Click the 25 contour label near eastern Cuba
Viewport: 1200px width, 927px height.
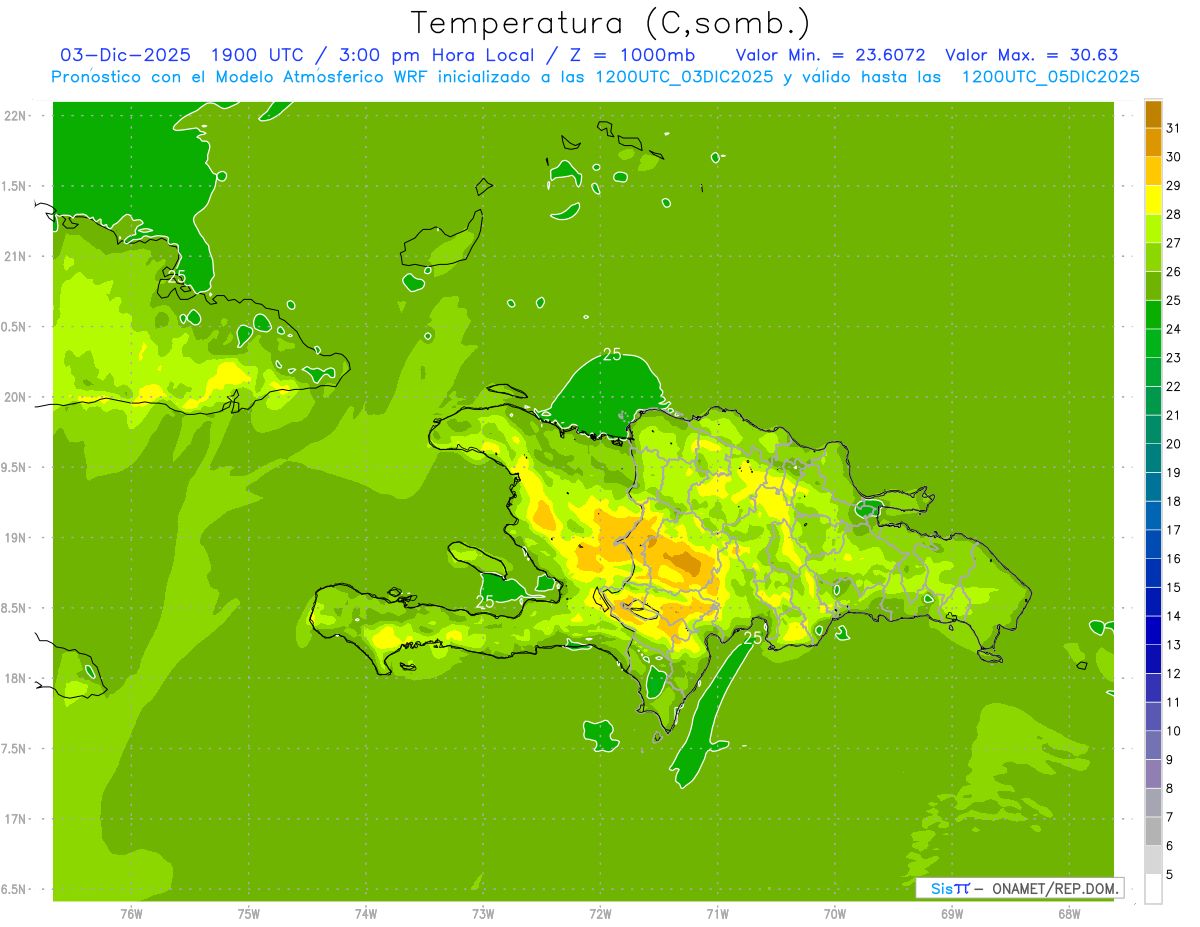177,277
